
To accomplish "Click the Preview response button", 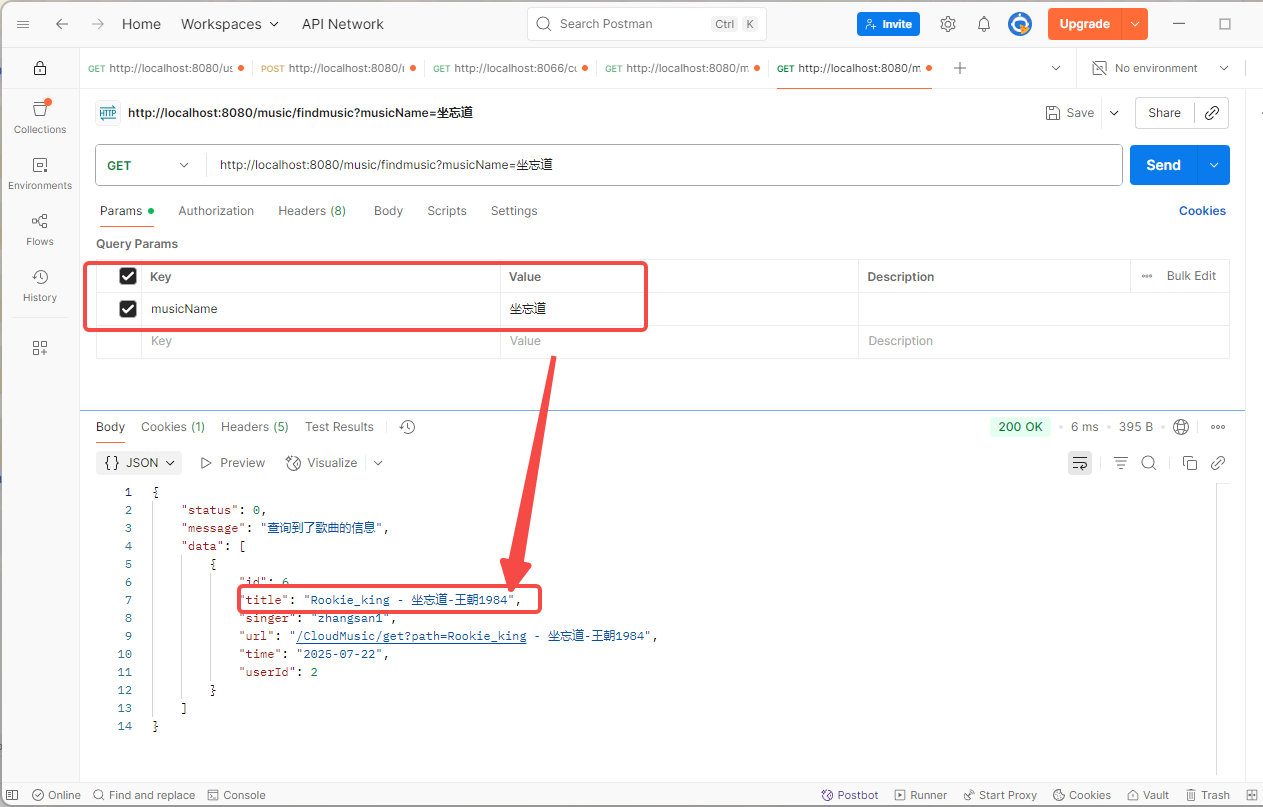I will pyautogui.click(x=233, y=463).
